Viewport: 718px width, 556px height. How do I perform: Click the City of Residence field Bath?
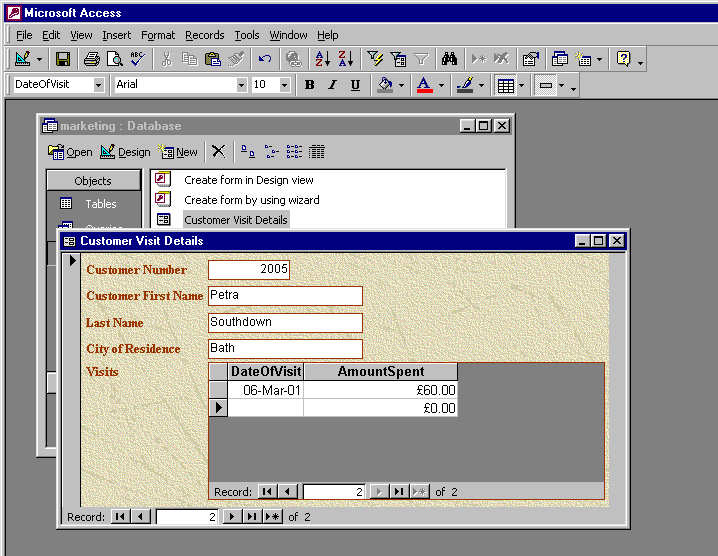[x=285, y=349]
